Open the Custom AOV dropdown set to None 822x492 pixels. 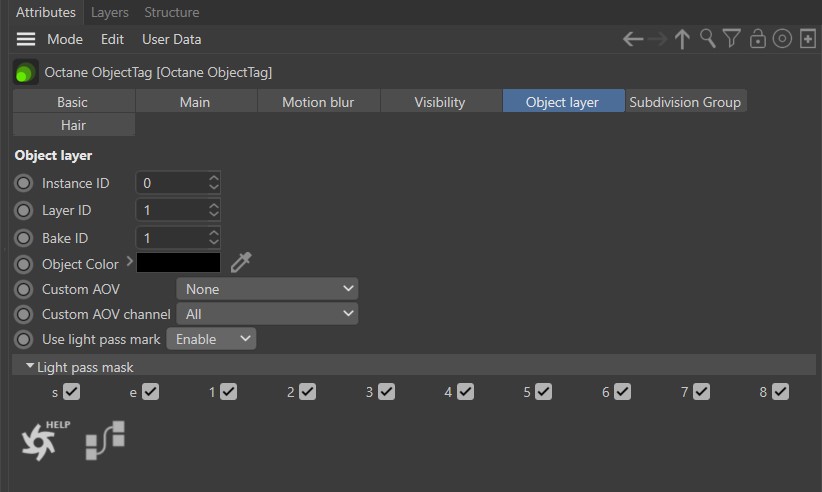[x=267, y=289]
